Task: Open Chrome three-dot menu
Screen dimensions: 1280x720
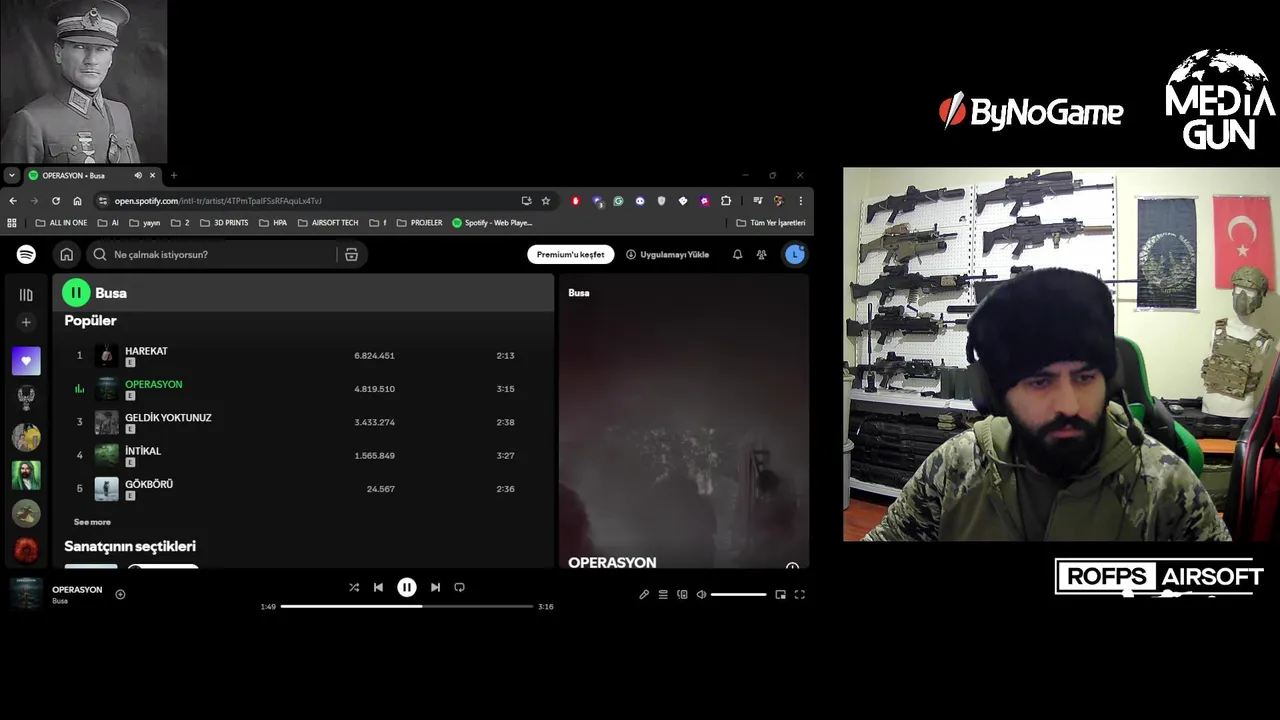Action: pos(800,200)
